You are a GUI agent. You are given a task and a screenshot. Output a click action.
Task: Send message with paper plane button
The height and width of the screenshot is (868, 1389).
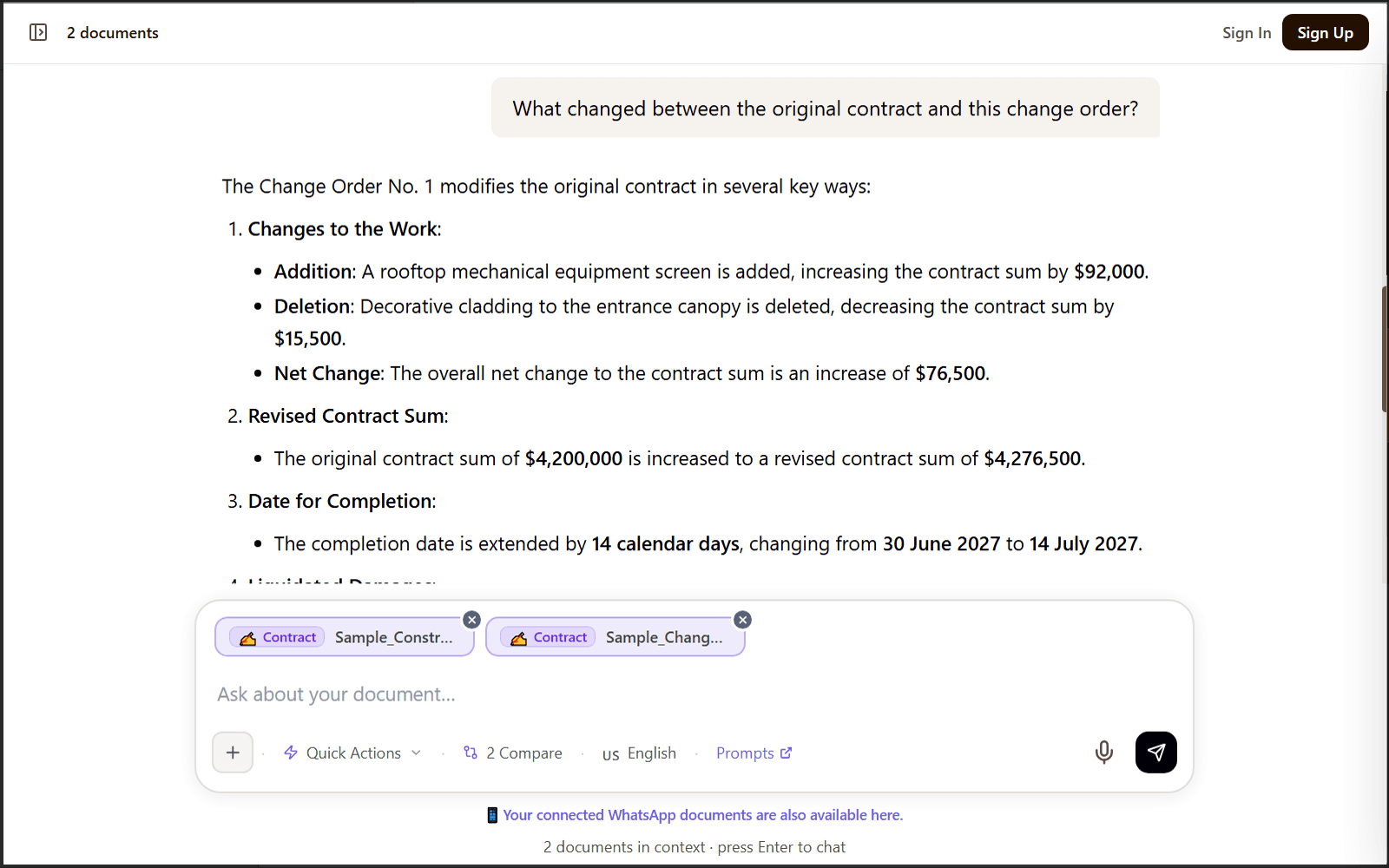pos(1156,752)
